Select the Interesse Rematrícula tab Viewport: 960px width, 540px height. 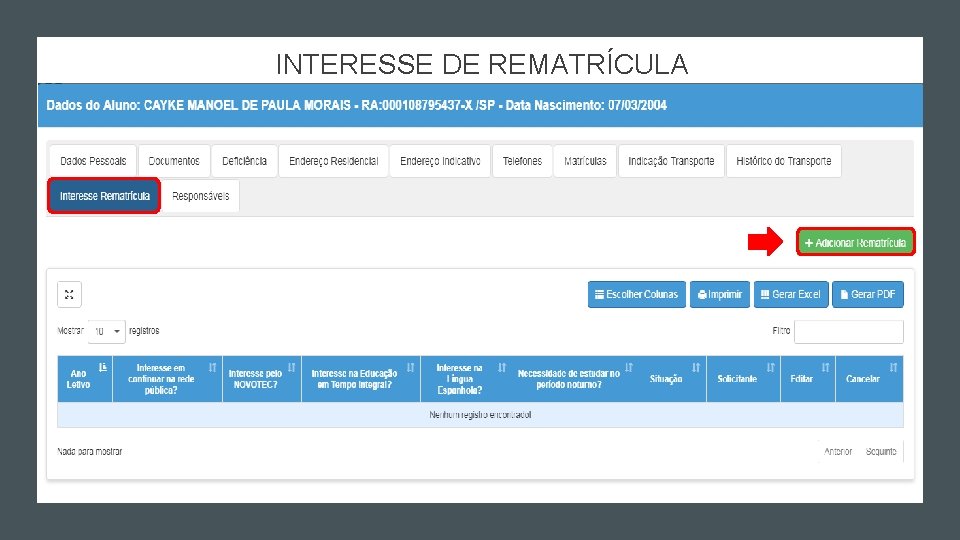click(104, 196)
